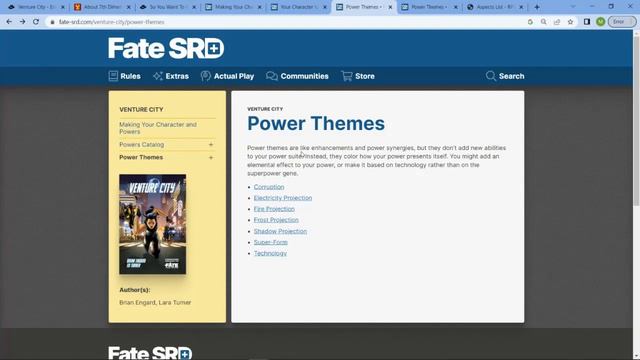Open the Super-Form link

271,242
